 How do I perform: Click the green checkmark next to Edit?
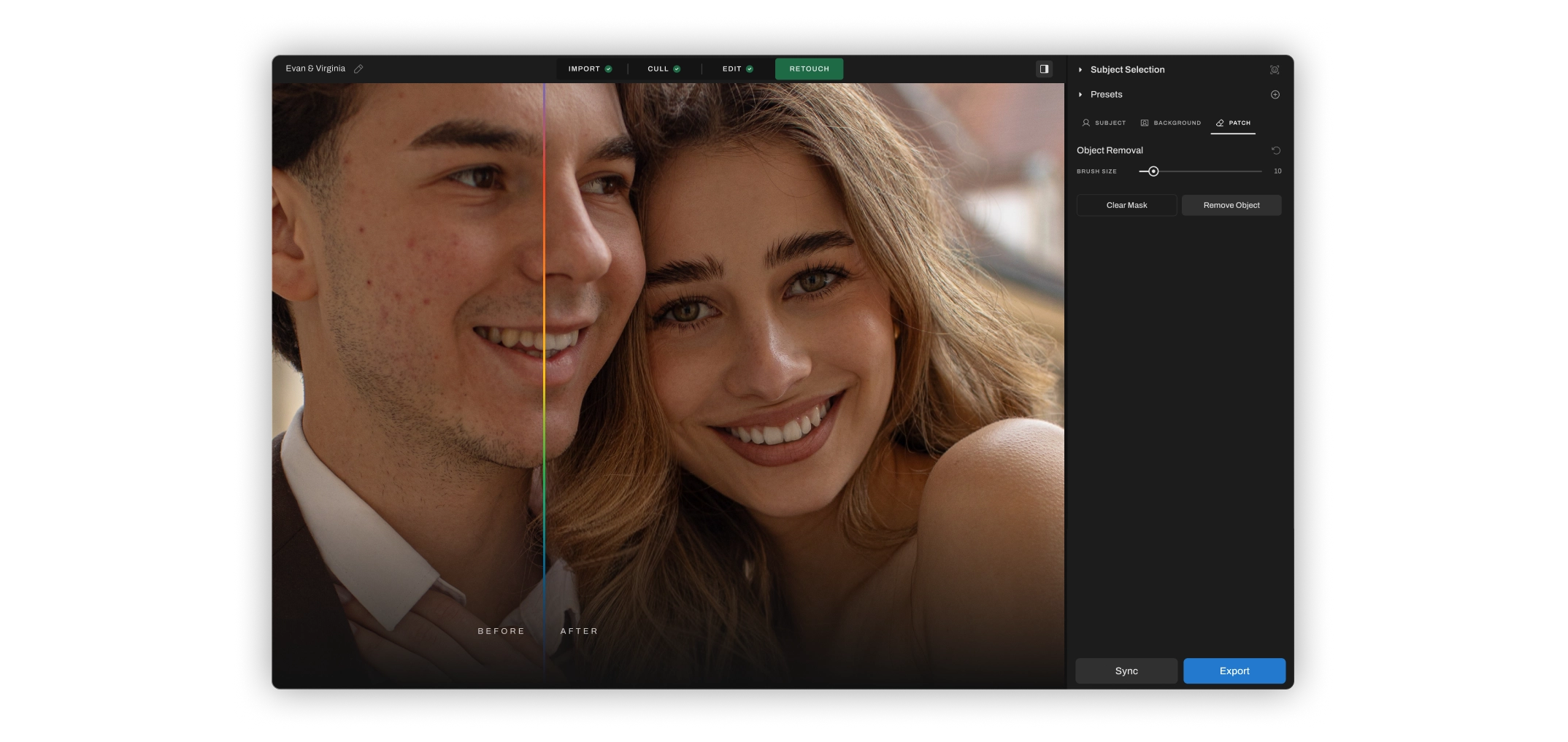point(749,69)
